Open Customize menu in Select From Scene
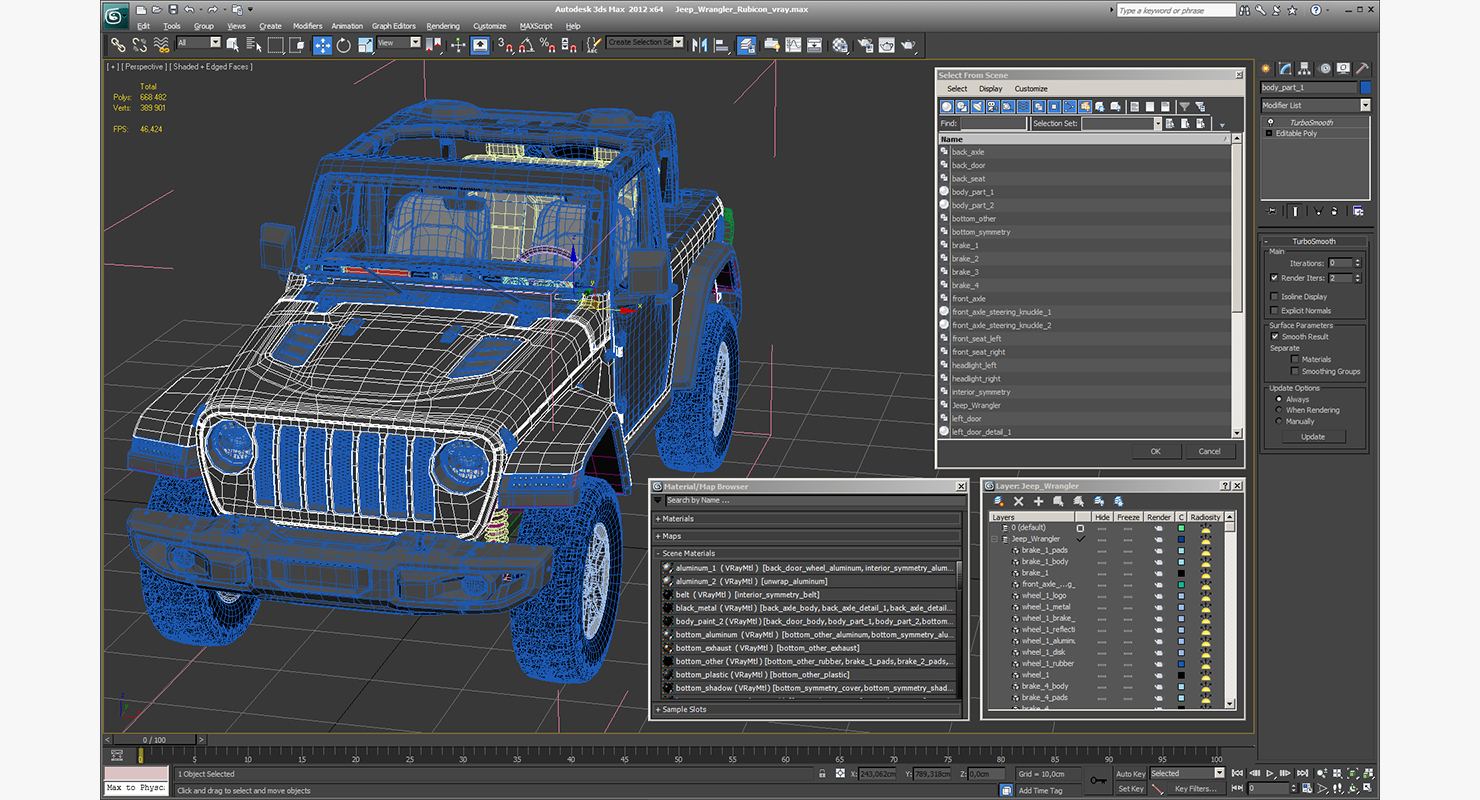Image resolution: width=1480 pixels, height=800 pixels. [1031, 89]
